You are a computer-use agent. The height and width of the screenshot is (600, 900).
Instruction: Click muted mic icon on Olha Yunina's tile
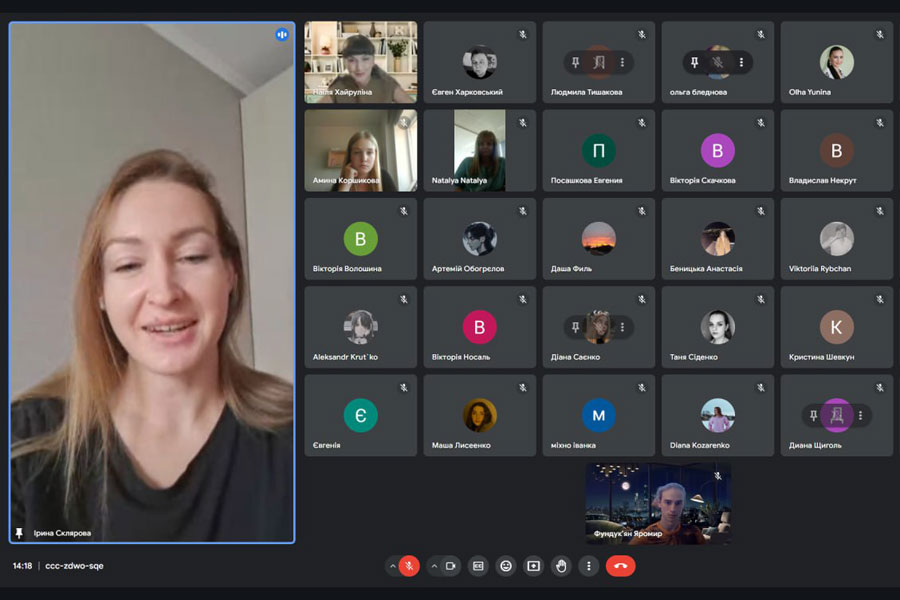[880, 34]
